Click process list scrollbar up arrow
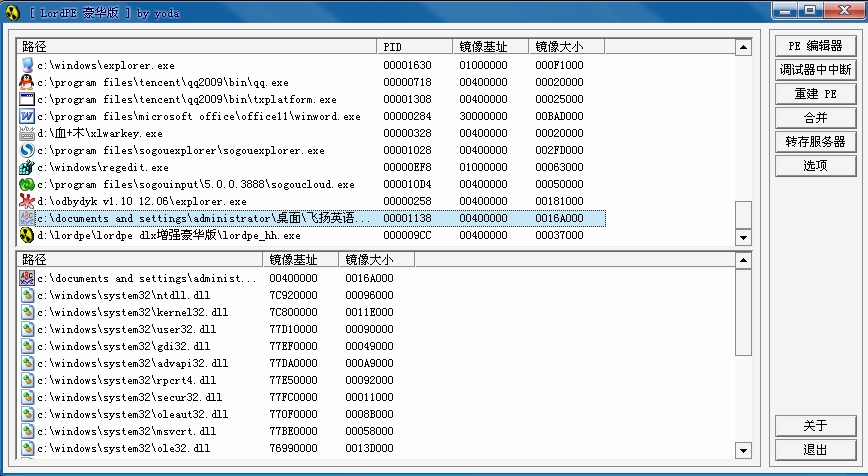The height and width of the screenshot is (476, 868). point(743,48)
